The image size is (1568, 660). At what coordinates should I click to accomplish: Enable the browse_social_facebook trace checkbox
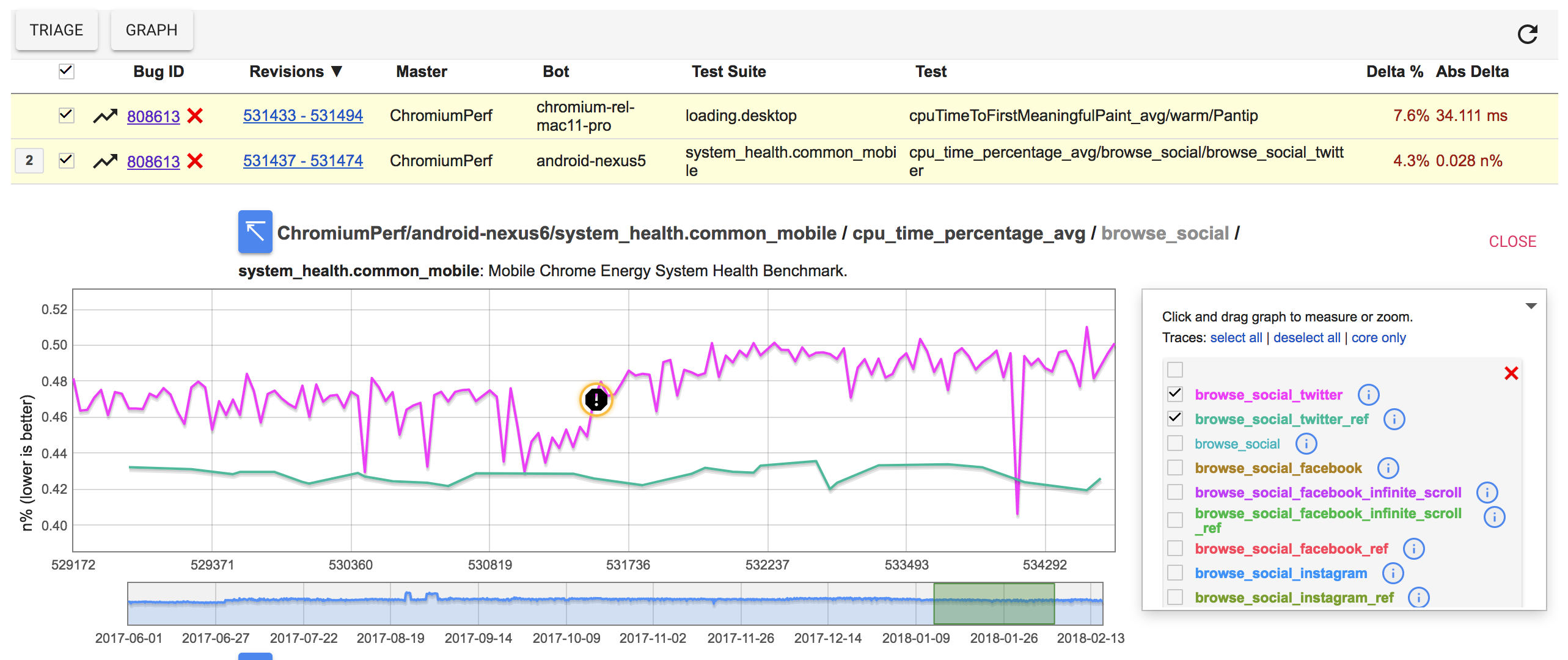click(1174, 468)
